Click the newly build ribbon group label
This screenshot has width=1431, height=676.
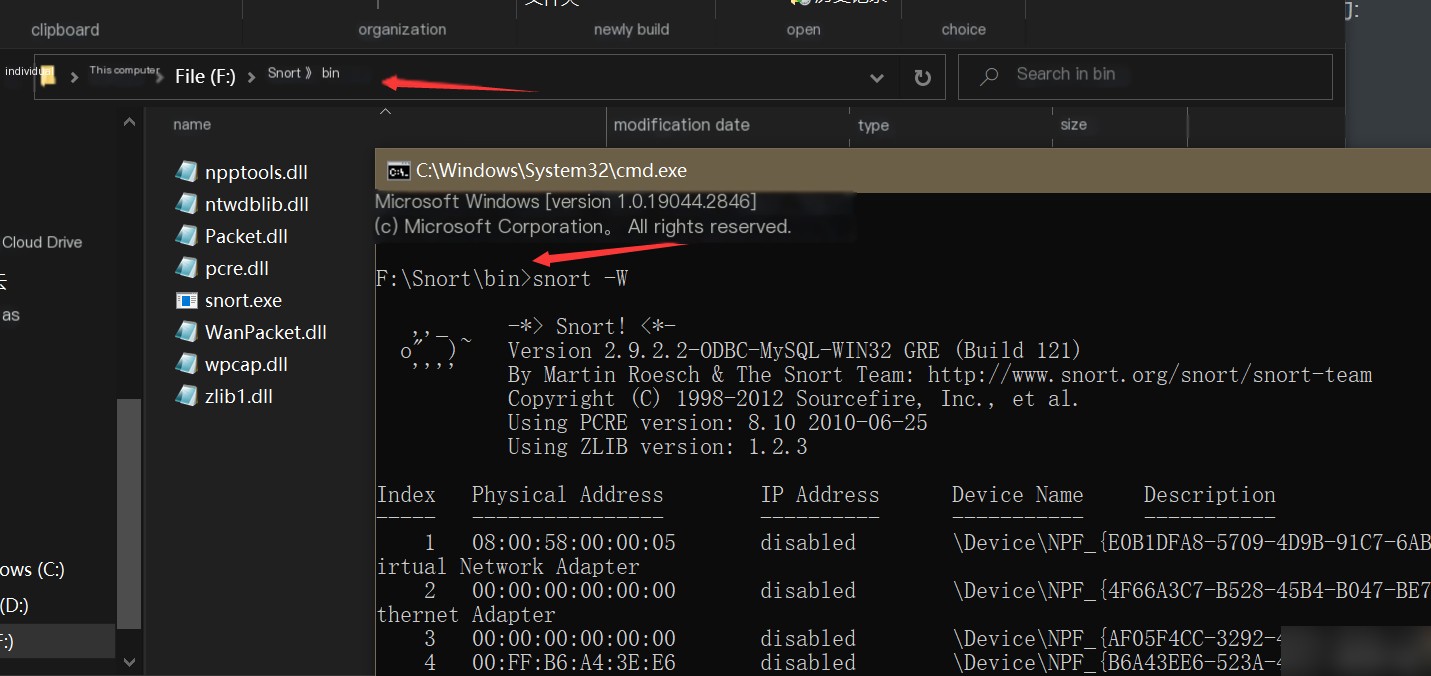(x=631, y=30)
